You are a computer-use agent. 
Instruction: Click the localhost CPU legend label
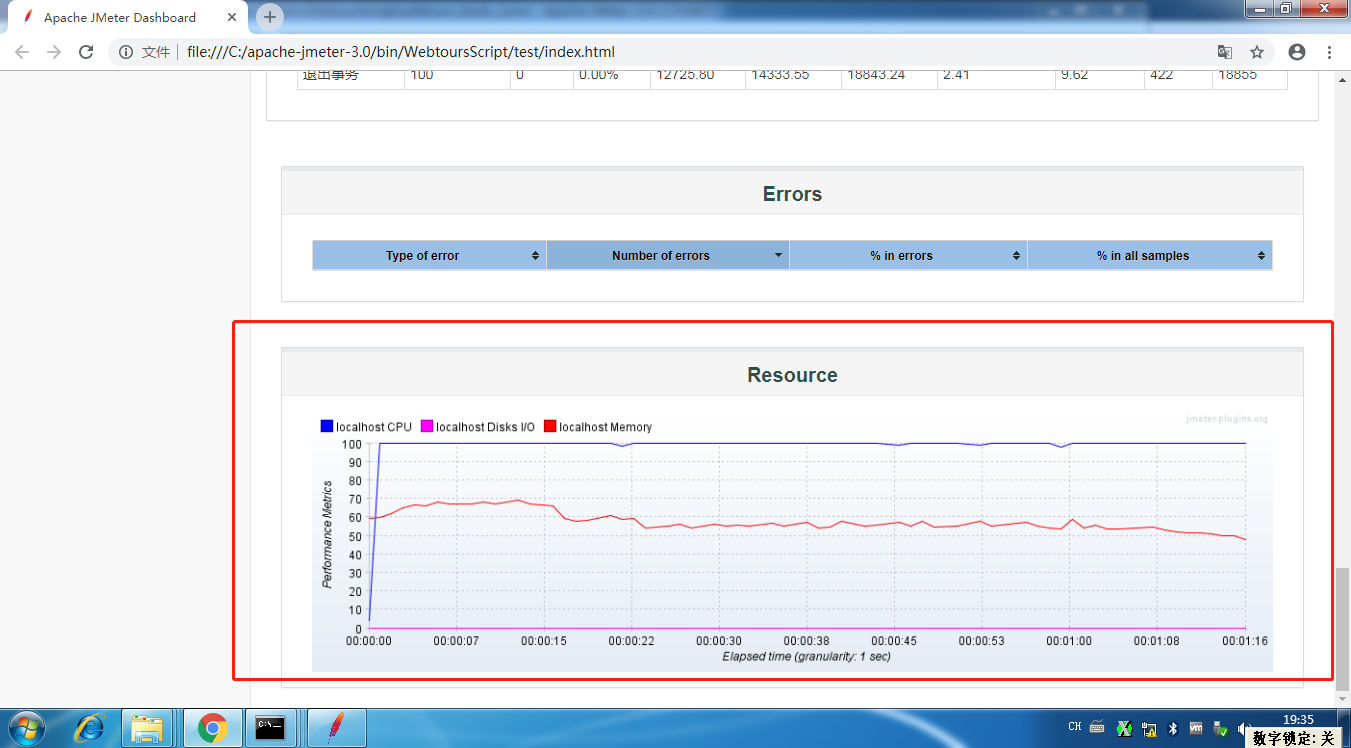(373, 427)
